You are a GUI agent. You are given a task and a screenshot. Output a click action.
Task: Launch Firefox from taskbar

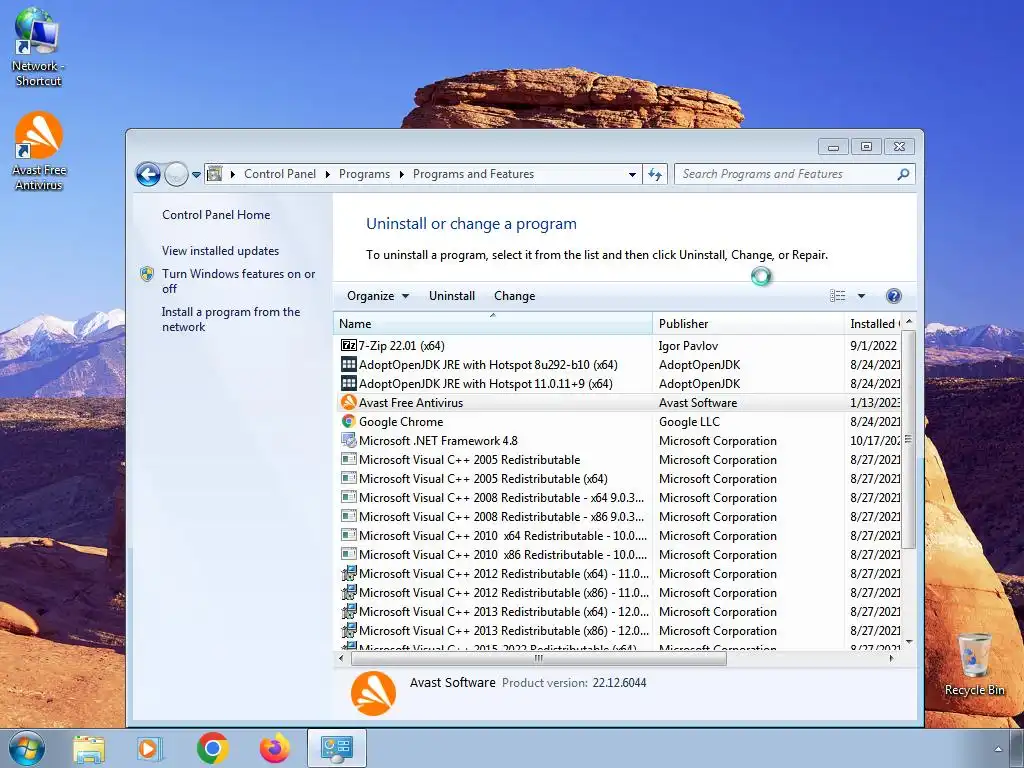274,748
